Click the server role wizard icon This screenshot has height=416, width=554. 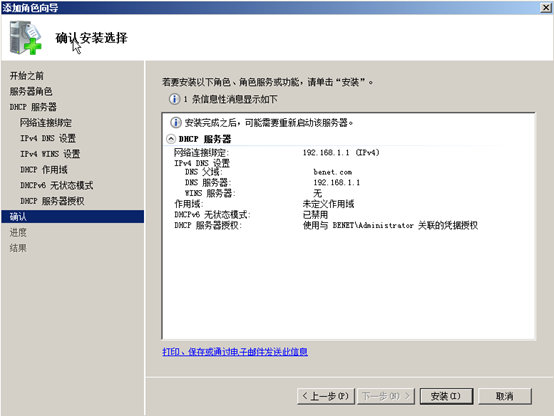25,37
